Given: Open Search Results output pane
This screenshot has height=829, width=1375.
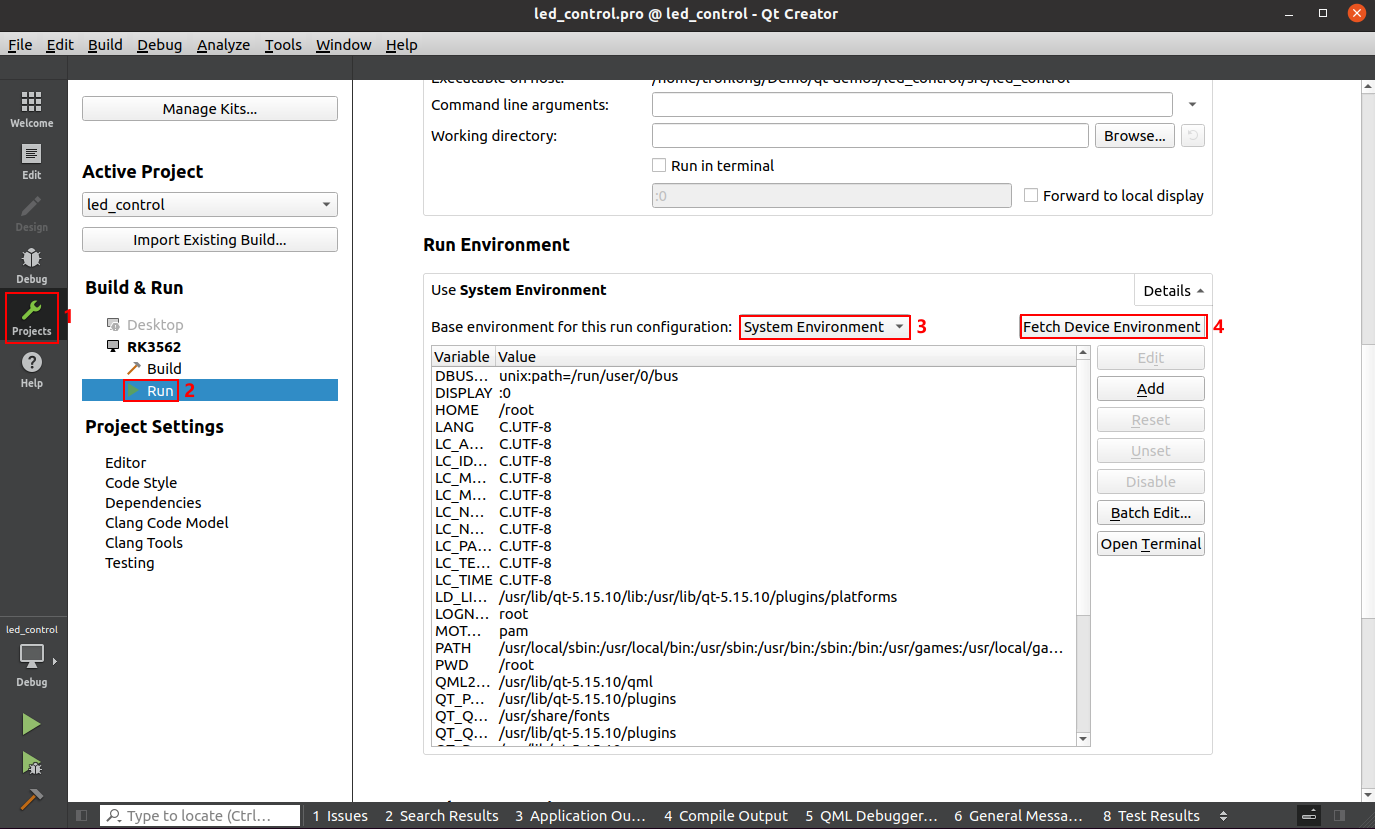Looking at the screenshot, I should pos(441,816).
